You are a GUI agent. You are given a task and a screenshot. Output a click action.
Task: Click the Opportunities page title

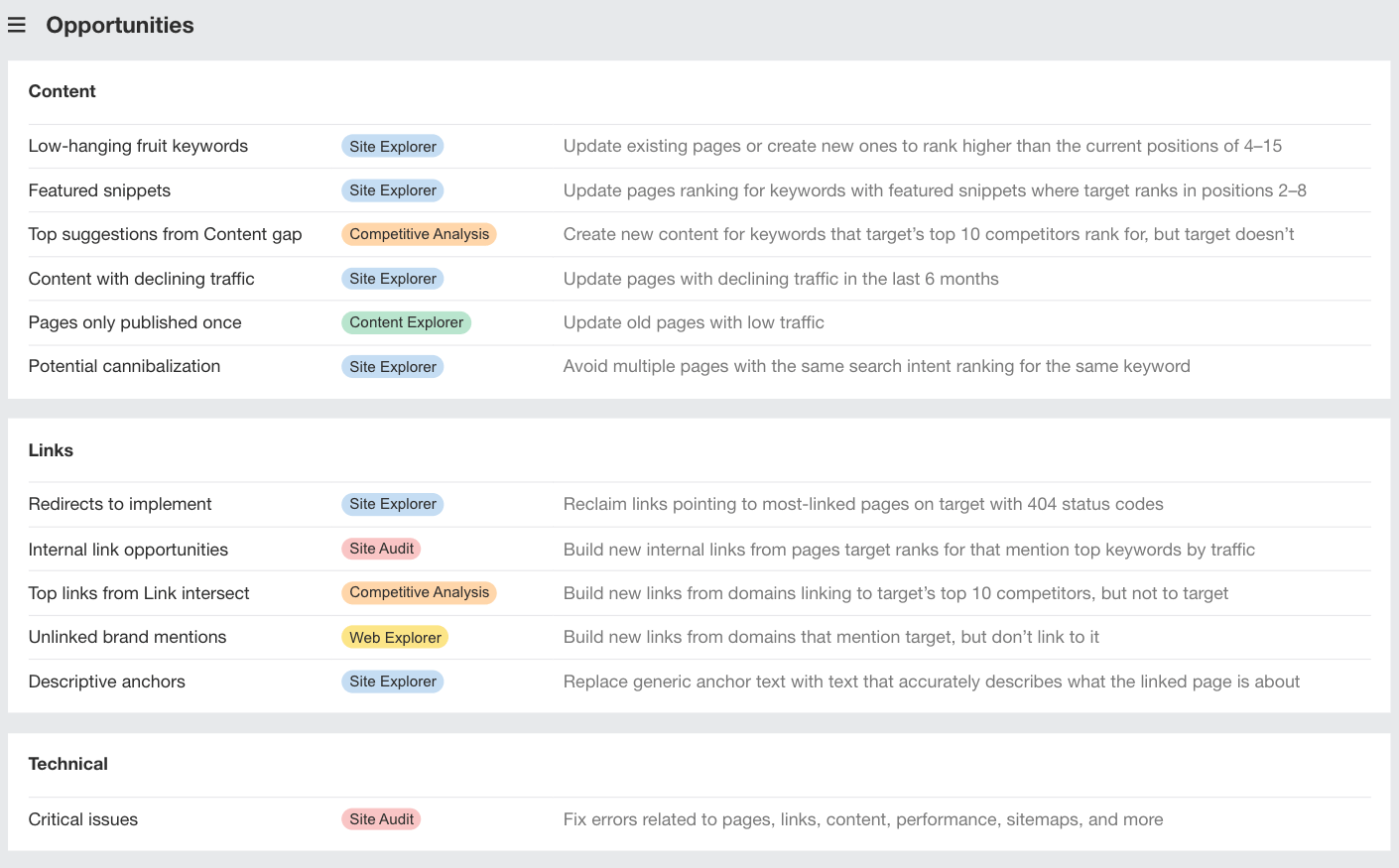pos(119,25)
